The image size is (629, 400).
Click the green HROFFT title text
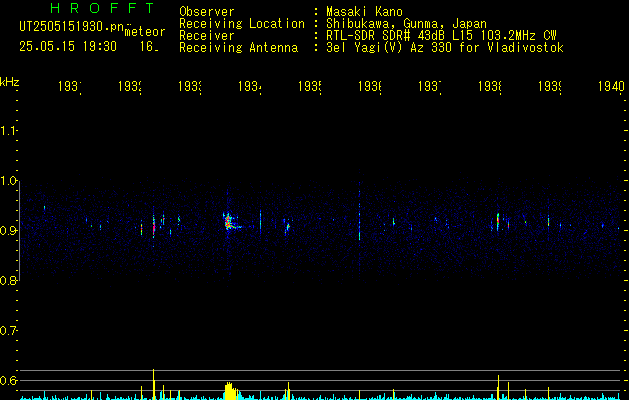(x=102, y=8)
